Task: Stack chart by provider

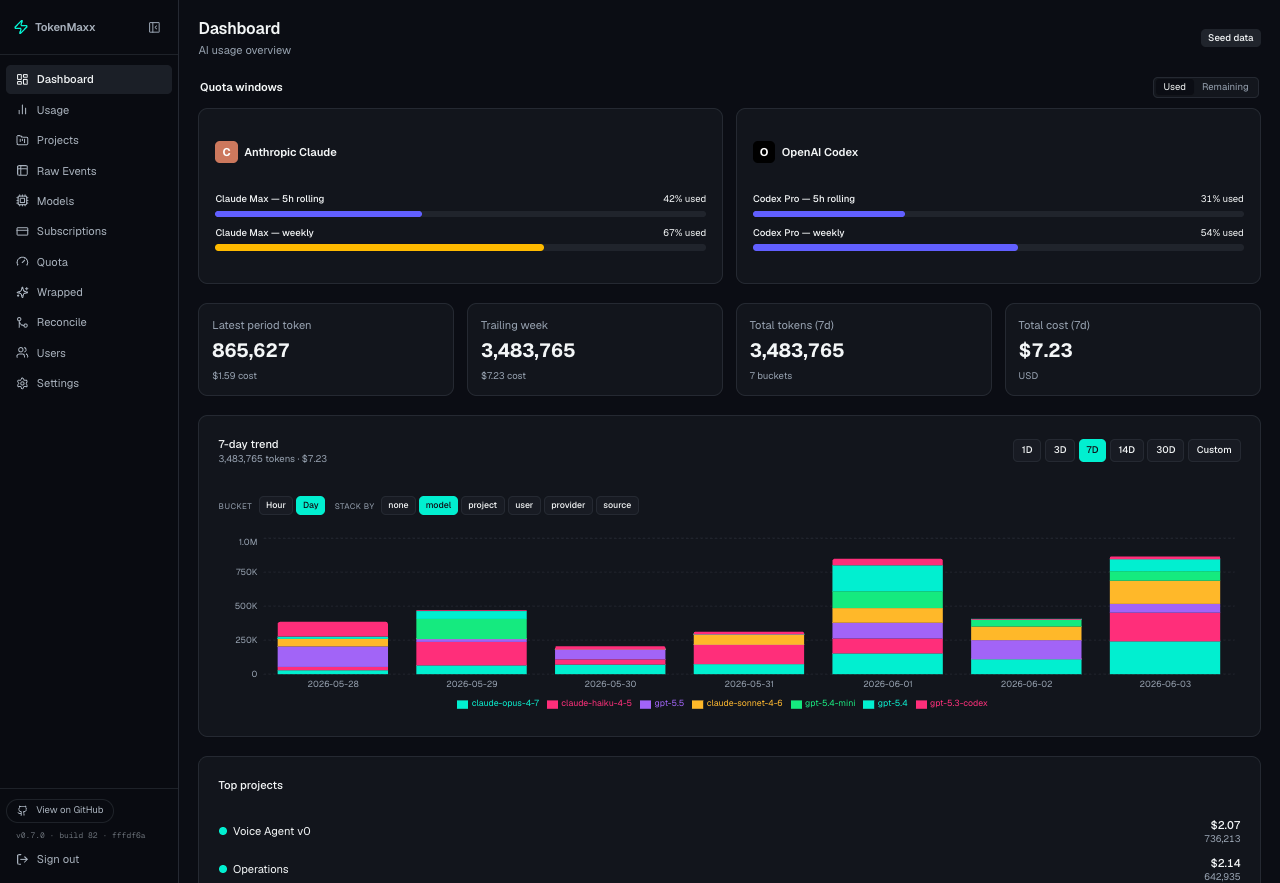Action: (568, 505)
